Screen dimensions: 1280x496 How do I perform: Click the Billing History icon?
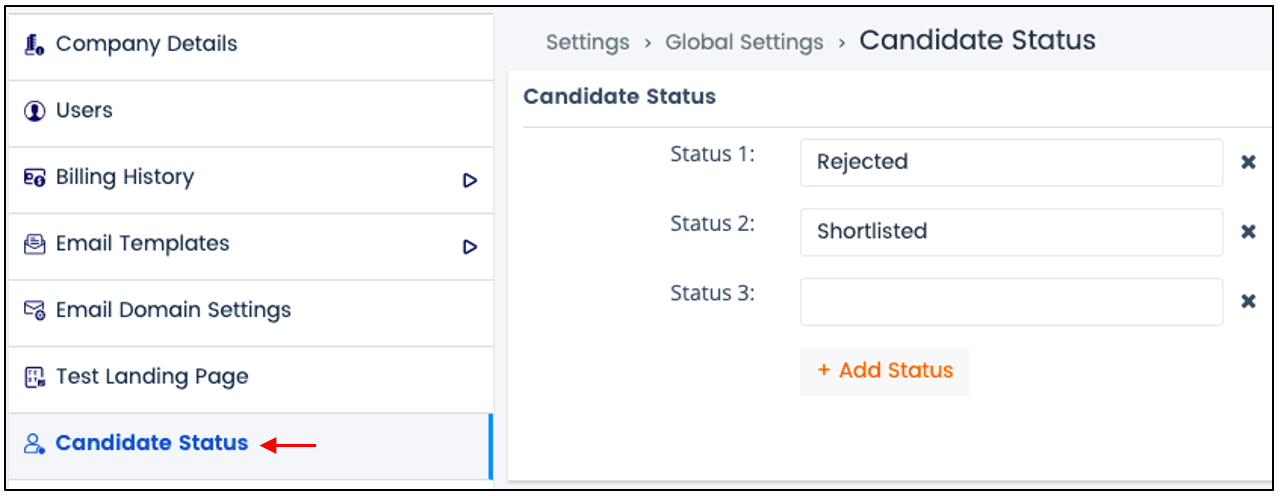pyautogui.click(x=35, y=178)
